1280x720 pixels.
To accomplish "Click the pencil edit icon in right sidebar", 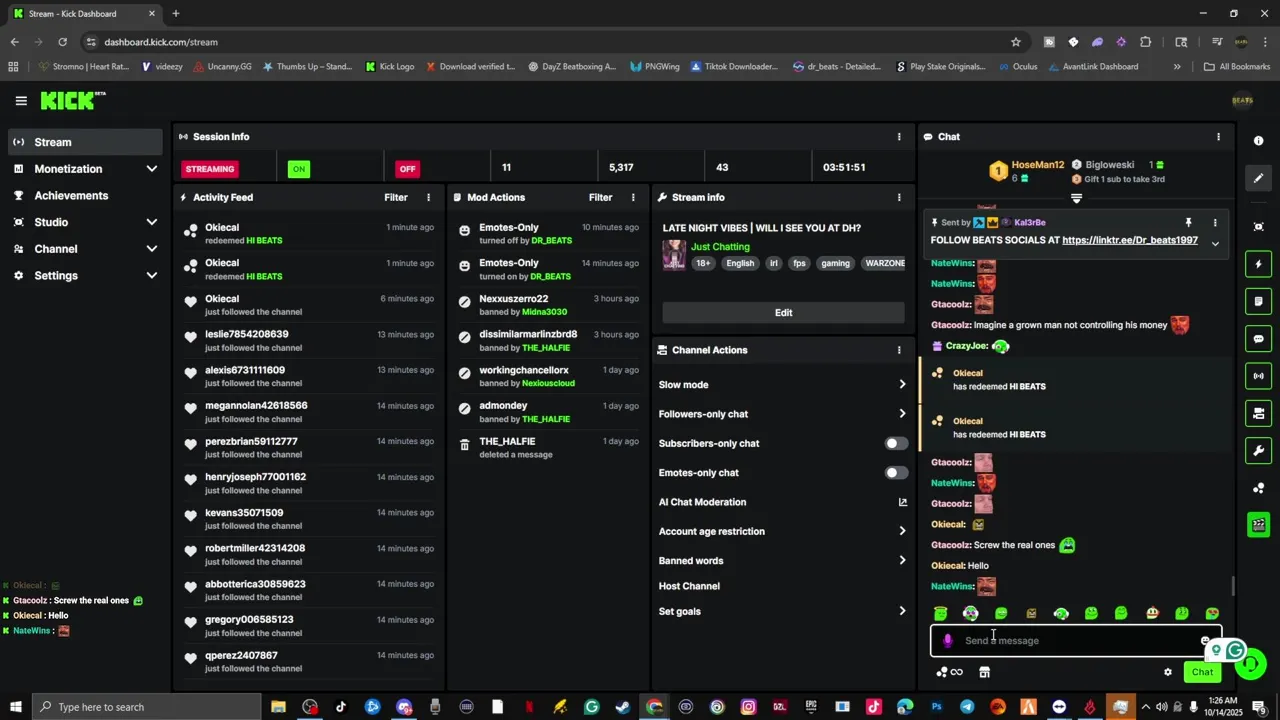I will pos(1259,178).
